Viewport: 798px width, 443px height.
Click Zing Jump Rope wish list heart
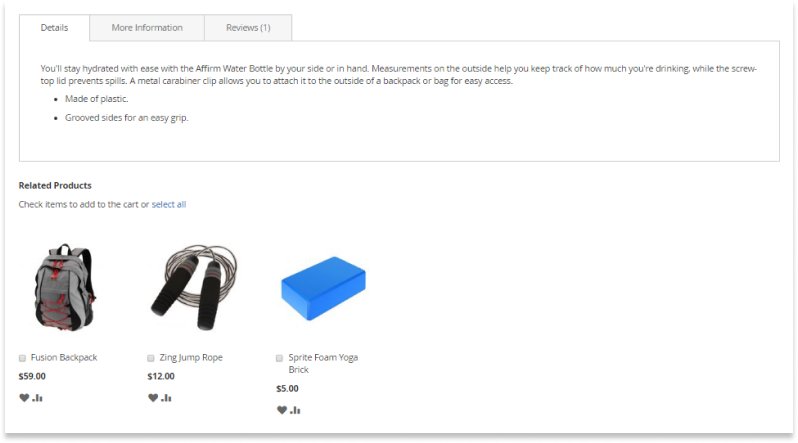(153, 398)
